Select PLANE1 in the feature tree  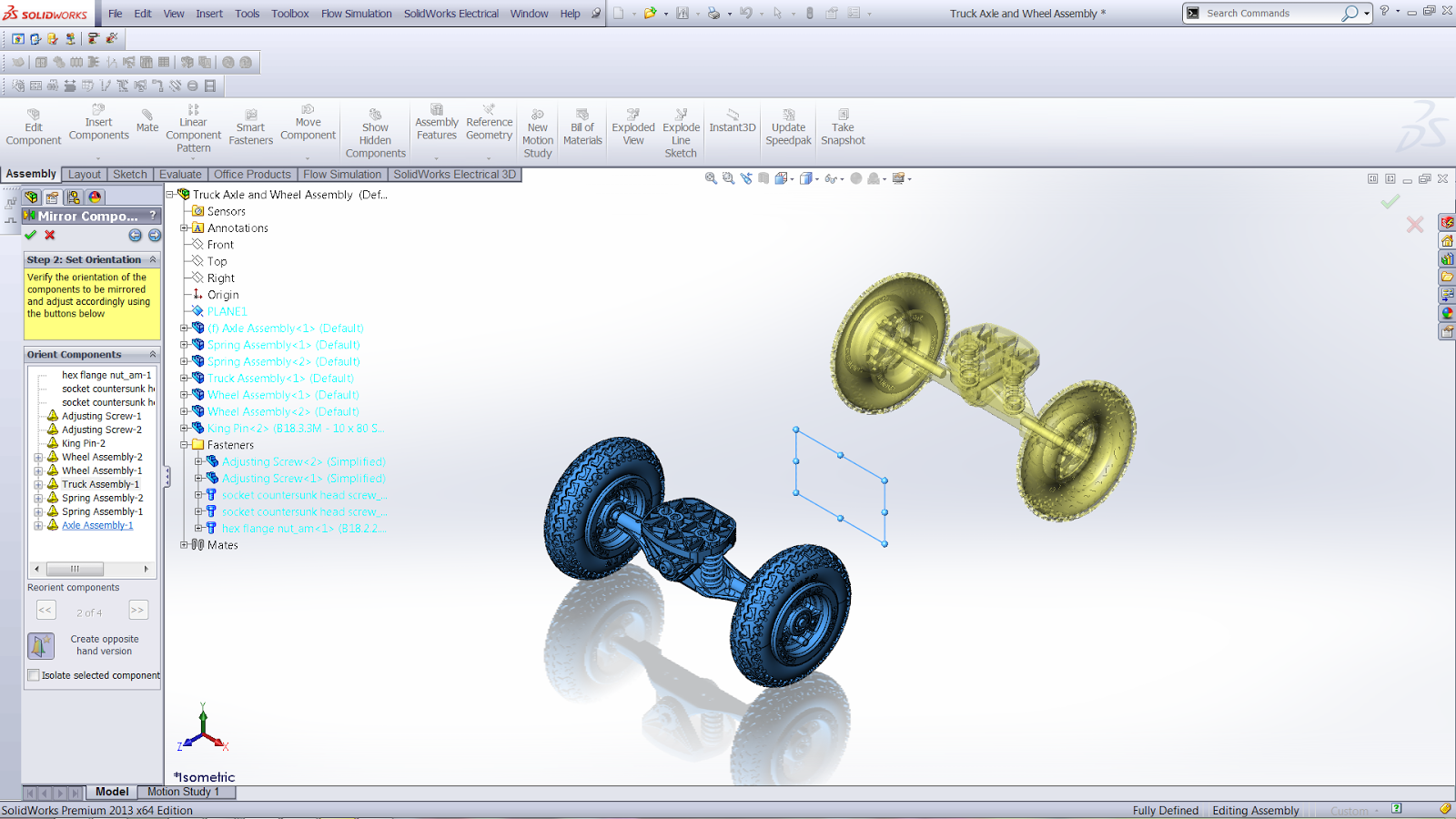(x=227, y=311)
